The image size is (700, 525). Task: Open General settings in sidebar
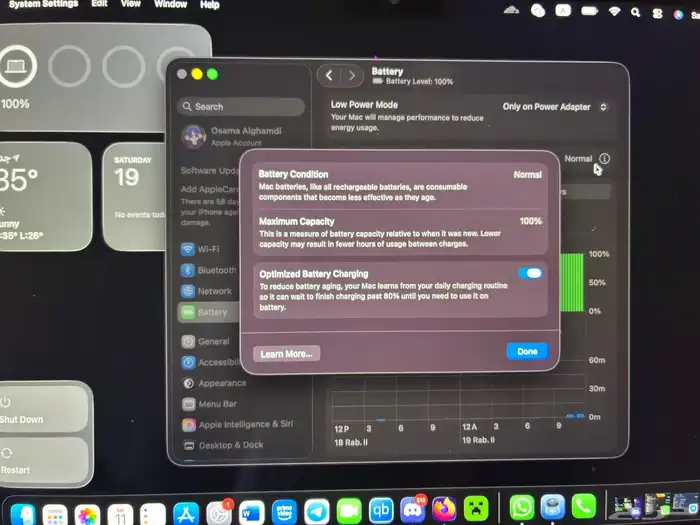tap(205, 342)
